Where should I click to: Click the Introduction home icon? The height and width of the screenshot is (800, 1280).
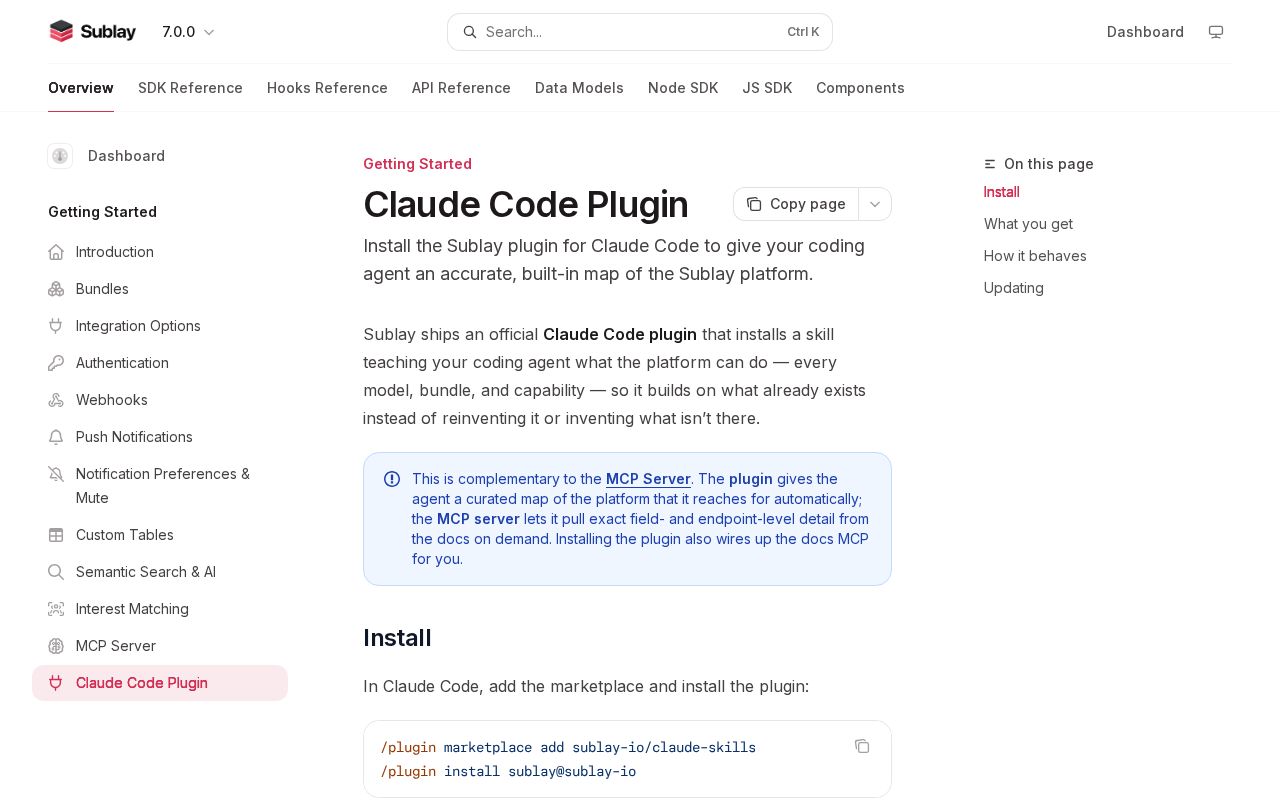56,252
